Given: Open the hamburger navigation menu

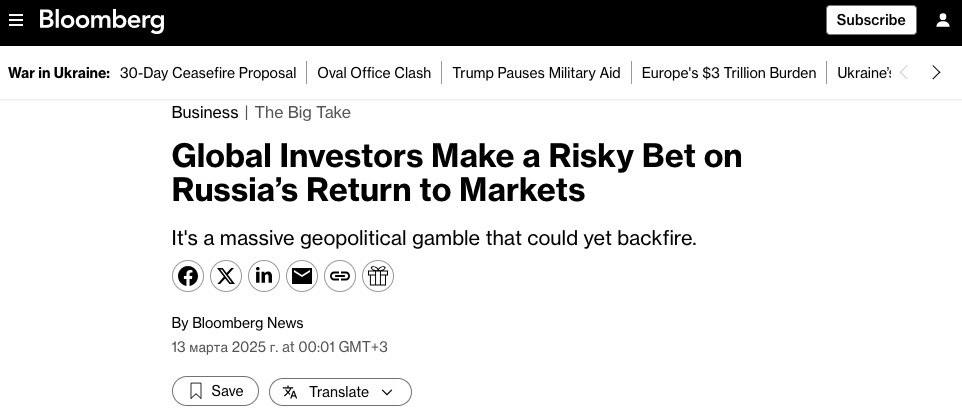Looking at the screenshot, I should [x=16, y=20].
